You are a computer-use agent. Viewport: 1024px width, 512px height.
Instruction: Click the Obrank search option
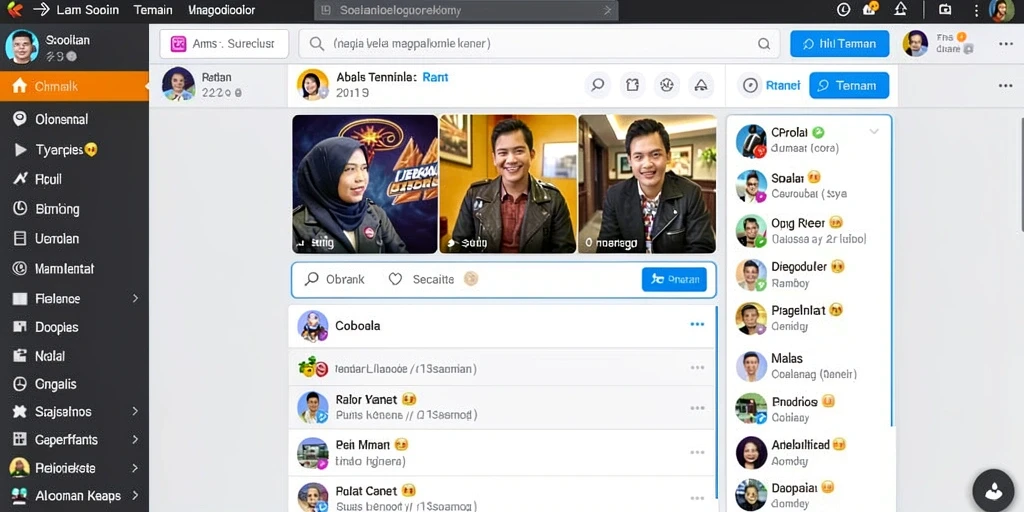pyautogui.click(x=336, y=280)
